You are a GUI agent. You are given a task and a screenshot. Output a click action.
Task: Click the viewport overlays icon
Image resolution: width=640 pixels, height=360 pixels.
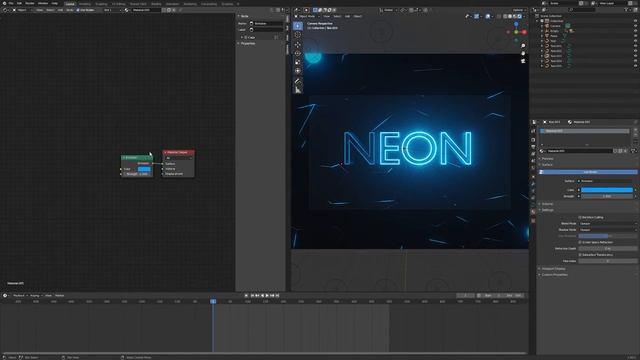[x=488, y=16]
